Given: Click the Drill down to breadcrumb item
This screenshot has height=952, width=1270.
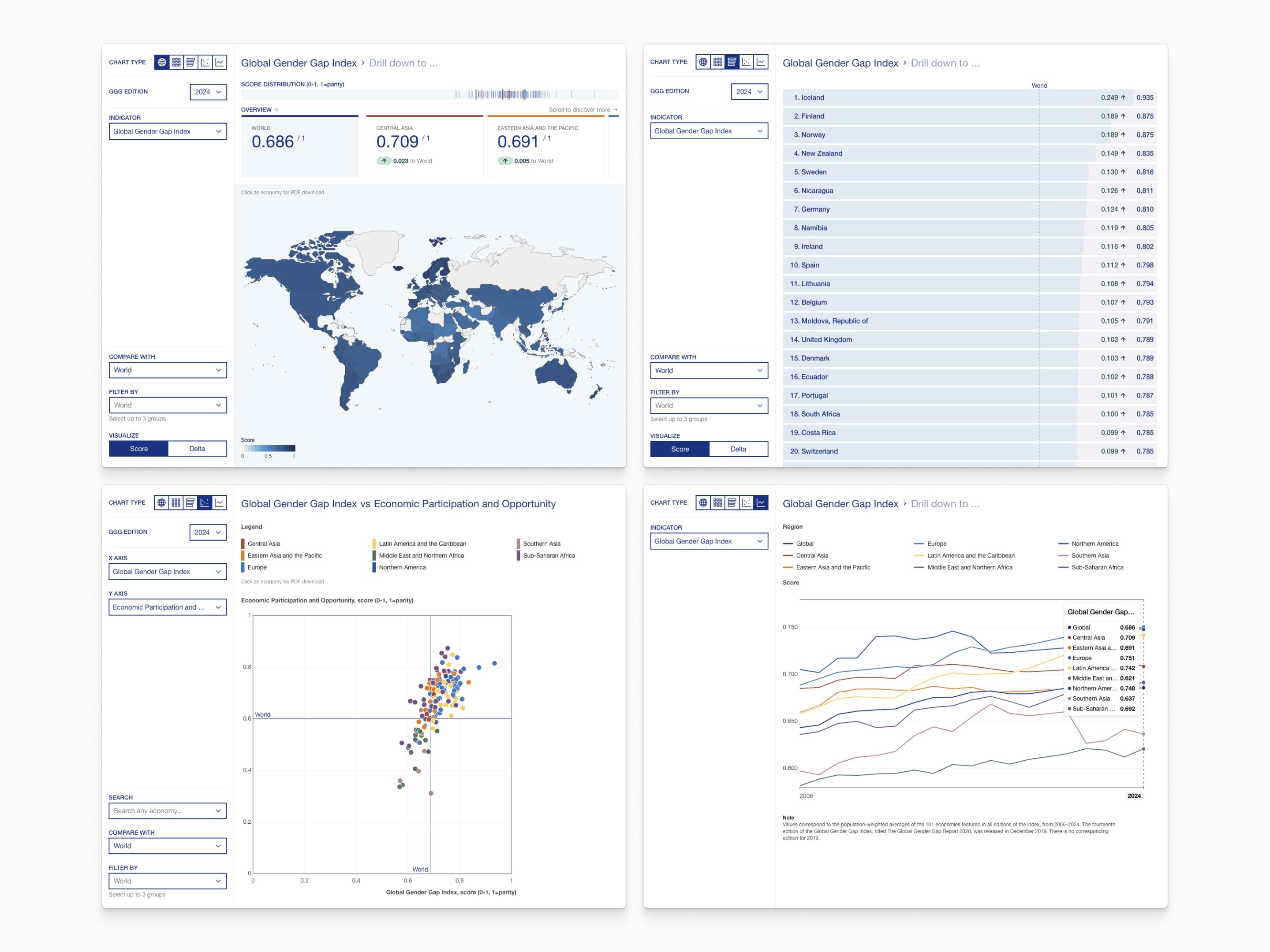Looking at the screenshot, I should tap(403, 63).
